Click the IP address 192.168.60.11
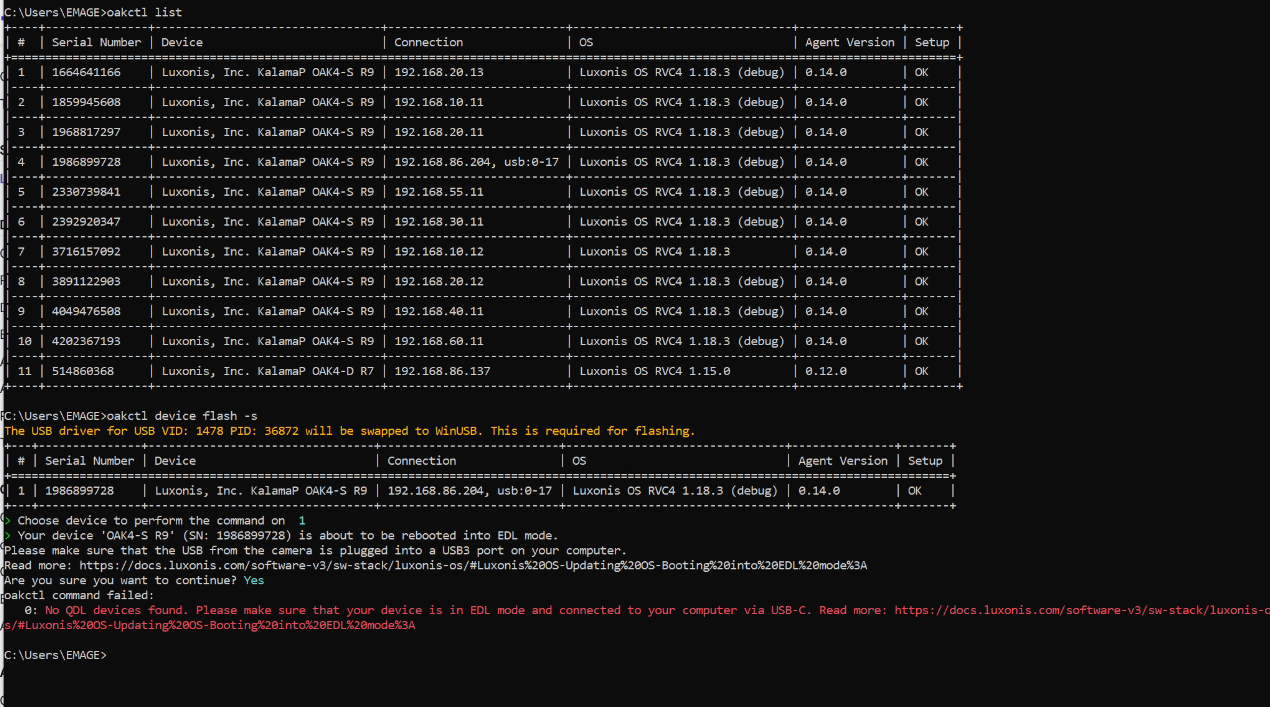This screenshot has width=1270, height=707. point(438,341)
